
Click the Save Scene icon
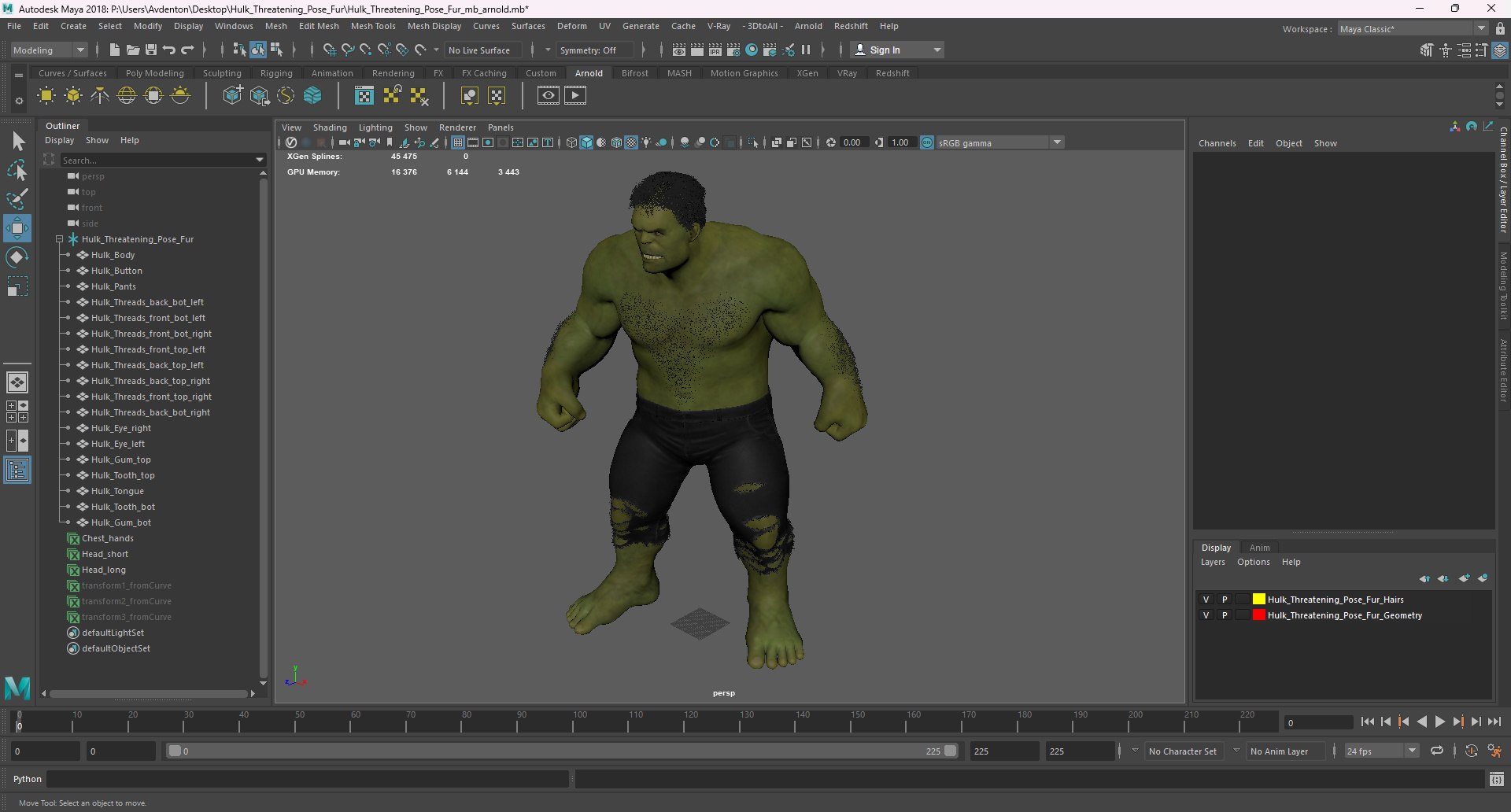(x=151, y=50)
